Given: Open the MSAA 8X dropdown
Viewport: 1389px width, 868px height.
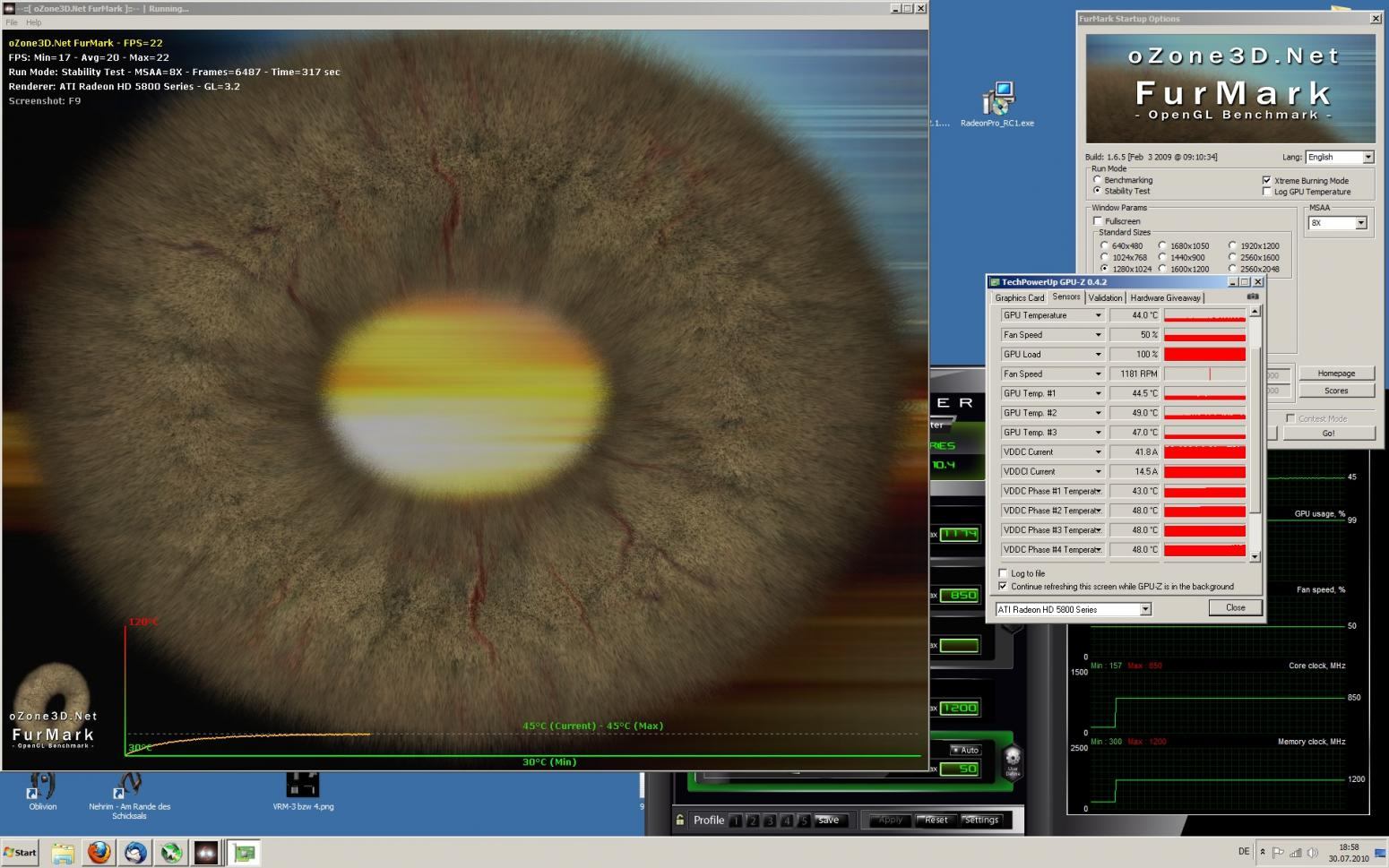Looking at the screenshot, I should point(1360,223).
